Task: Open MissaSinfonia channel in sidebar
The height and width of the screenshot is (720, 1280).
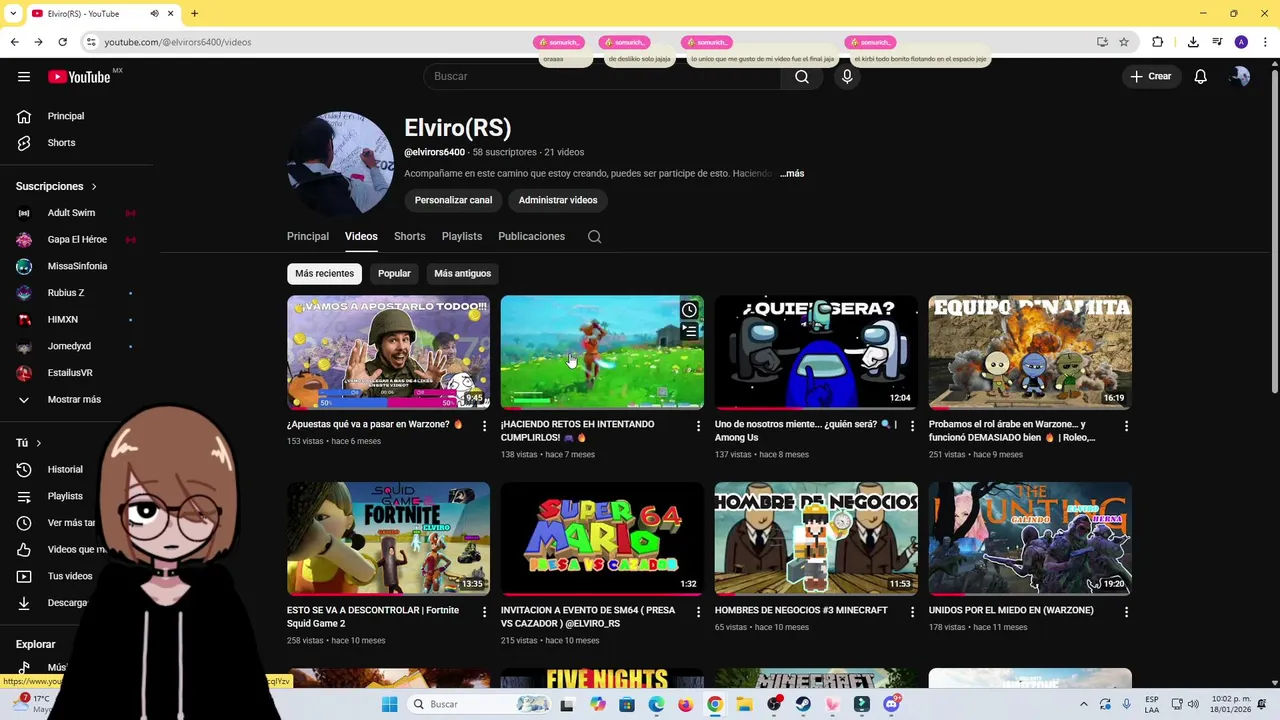Action: [x=77, y=266]
